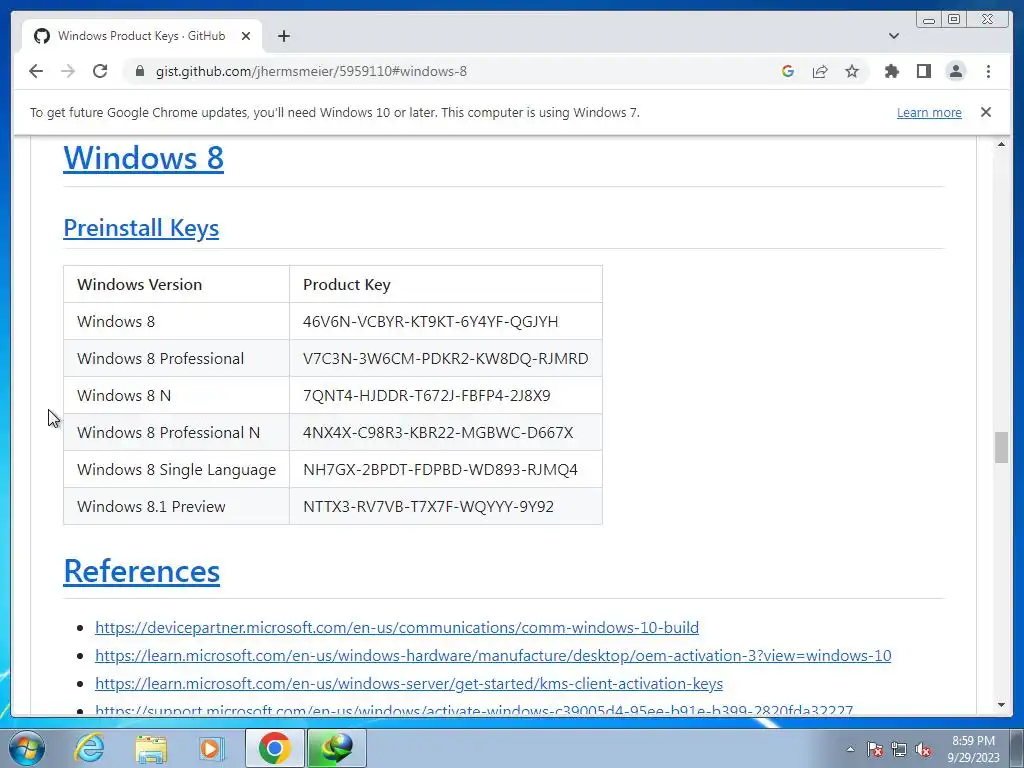
Task: Click the Windows 8 Professional N cell
Action: click(x=176, y=432)
